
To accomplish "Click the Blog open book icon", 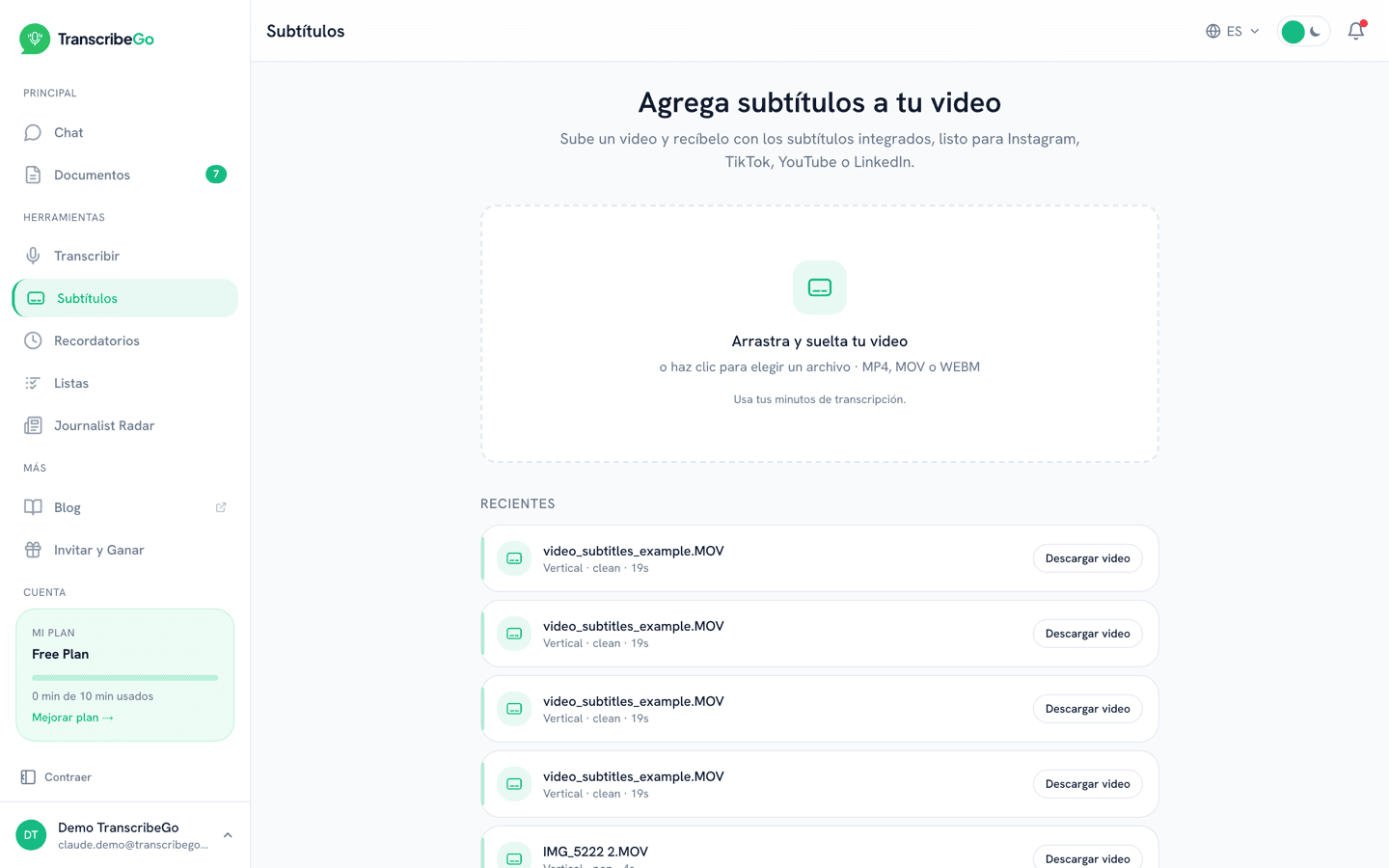I will click(33, 507).
